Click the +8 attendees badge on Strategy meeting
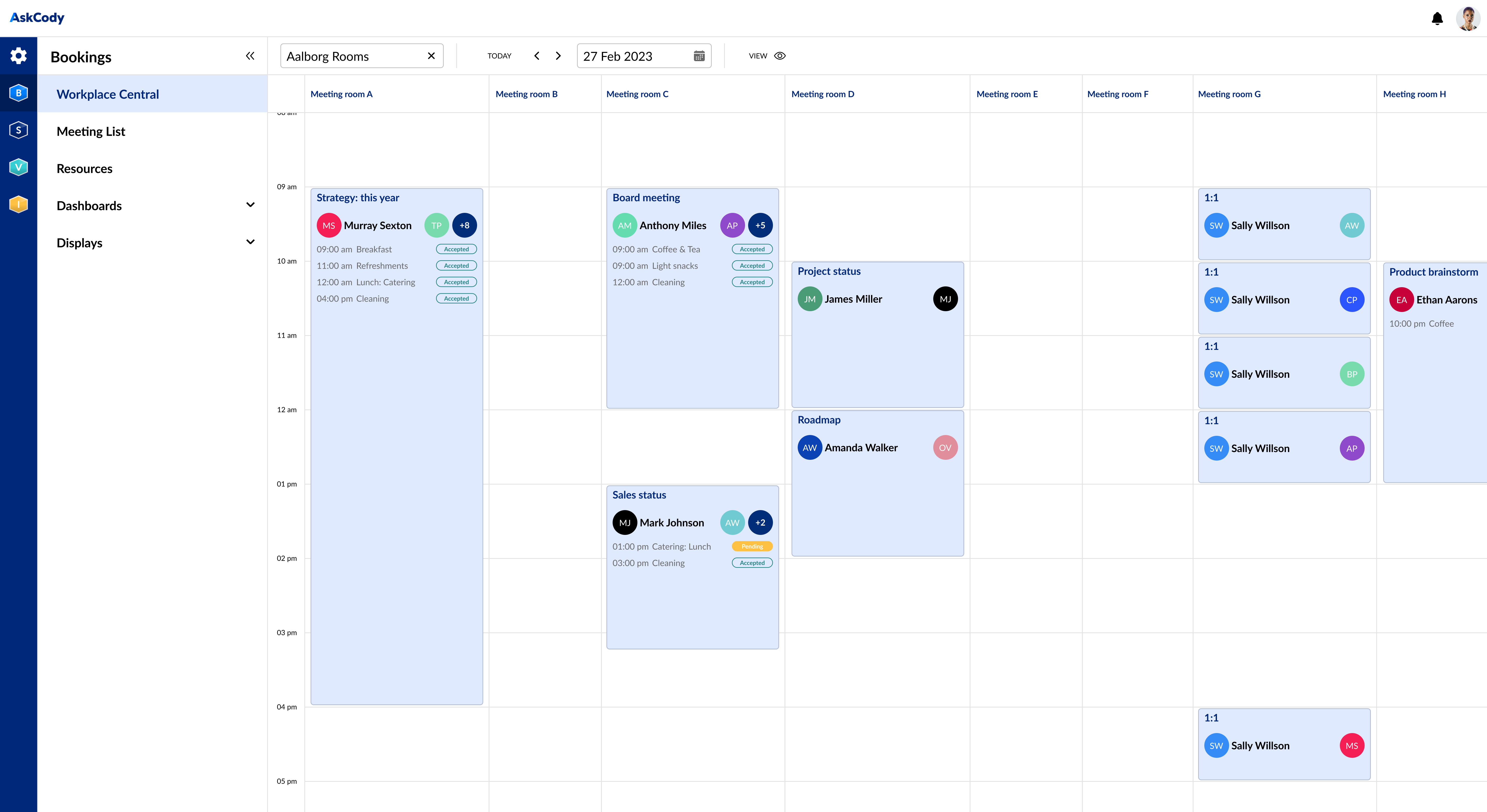Image resolution: width=1487 pixels, height=812 pixels. [465, 225]
